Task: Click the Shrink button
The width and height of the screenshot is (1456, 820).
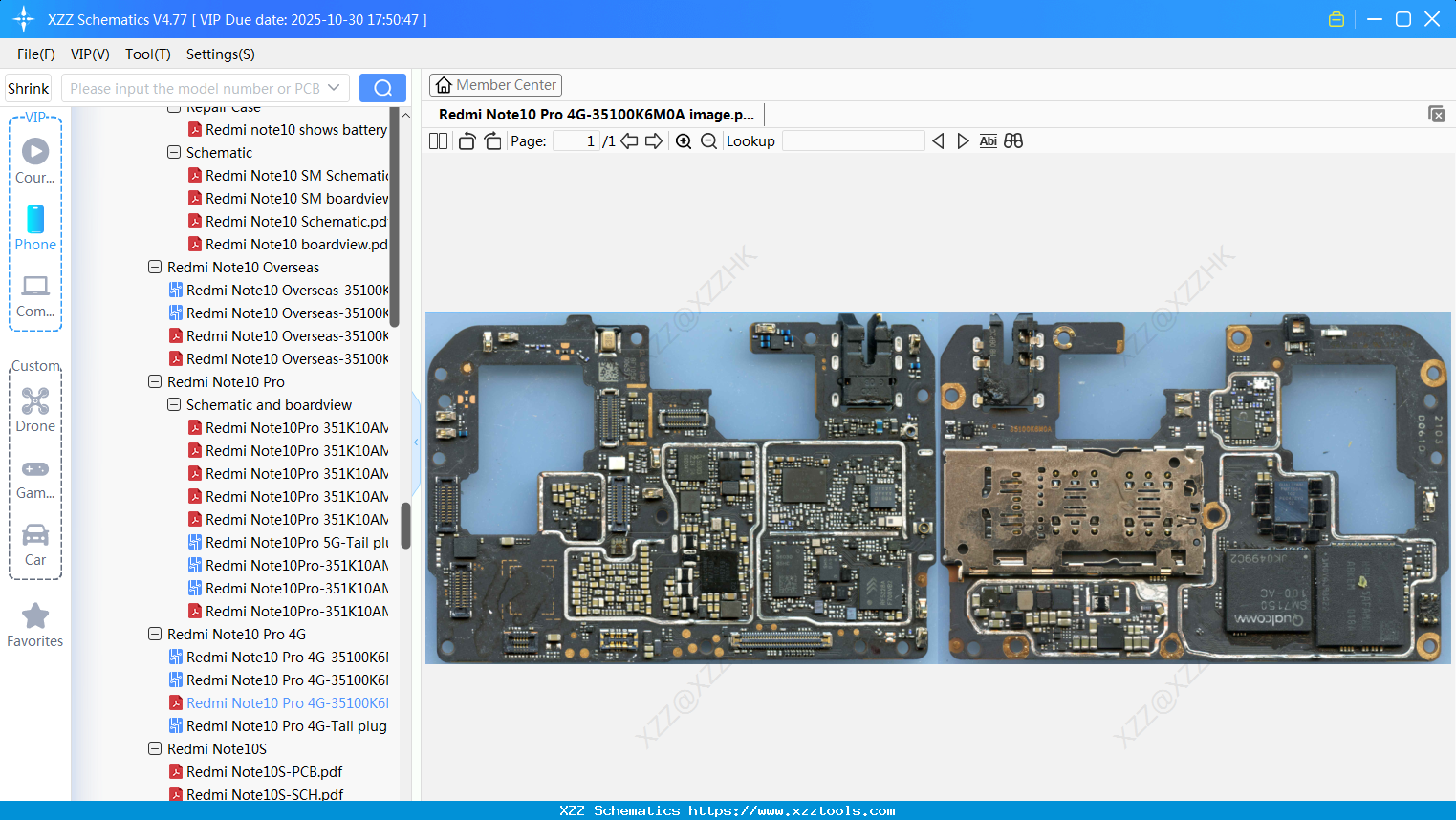Action: pos(29,88)
